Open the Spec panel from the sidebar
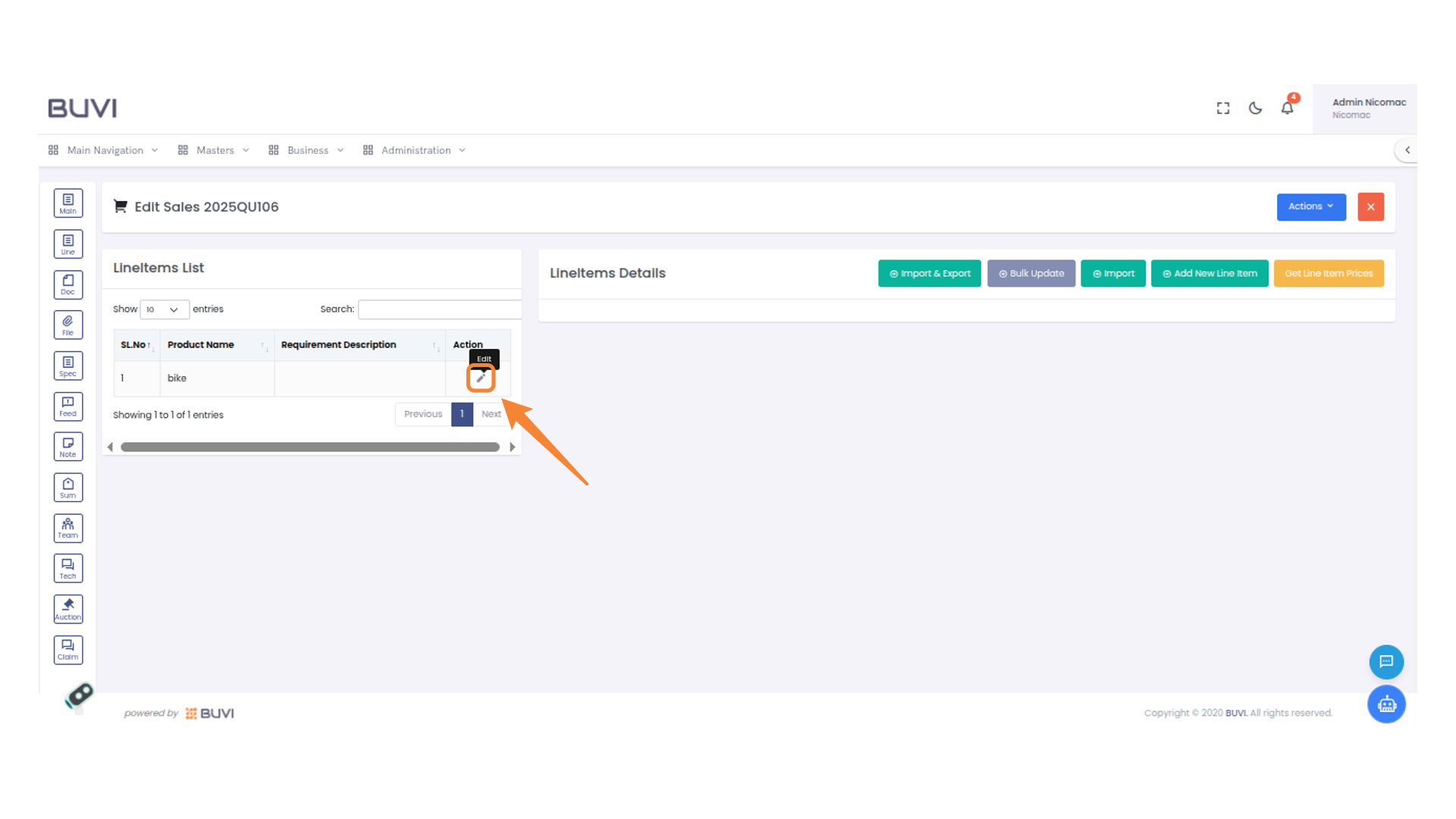 pyautogui.click(x=68, y=365)
